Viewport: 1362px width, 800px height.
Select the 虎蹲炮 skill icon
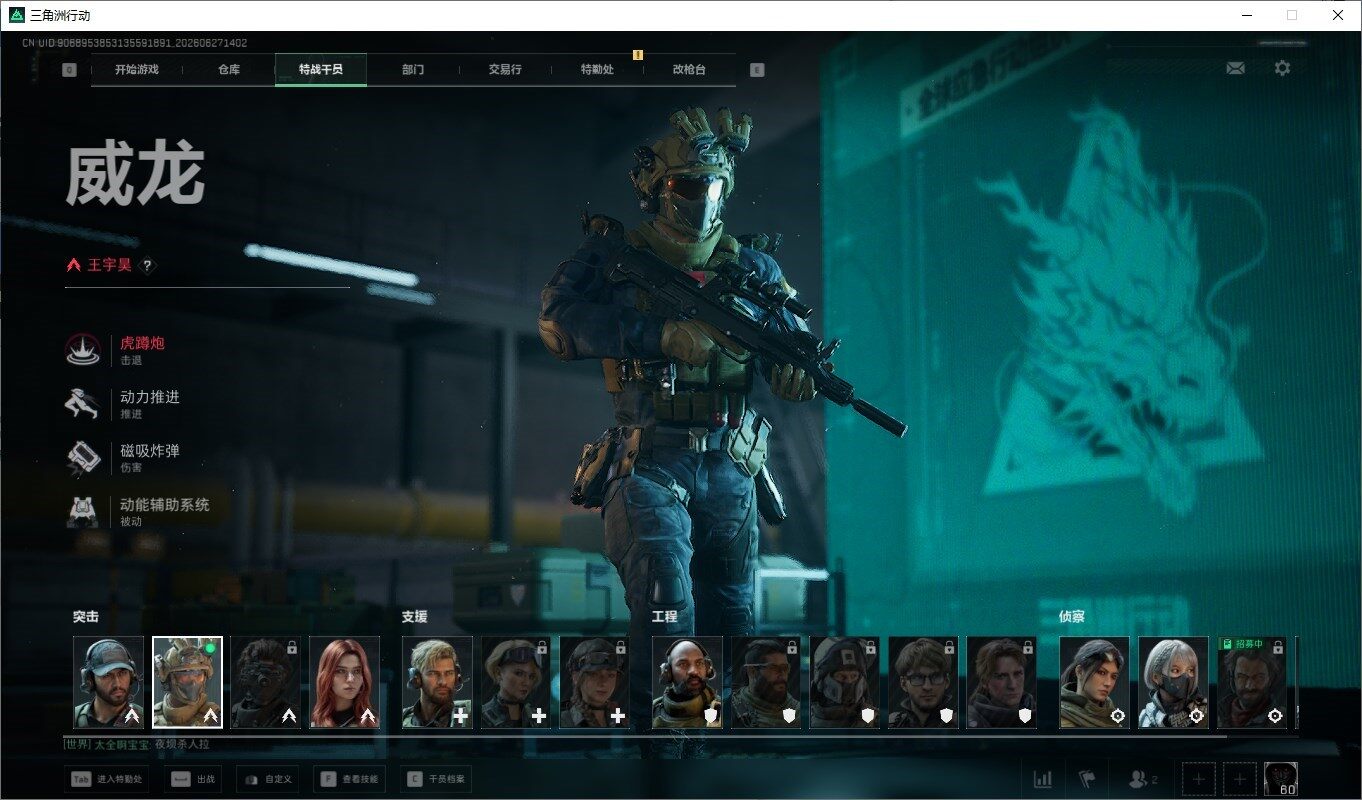pyautogui.click(x=83, y=349)
